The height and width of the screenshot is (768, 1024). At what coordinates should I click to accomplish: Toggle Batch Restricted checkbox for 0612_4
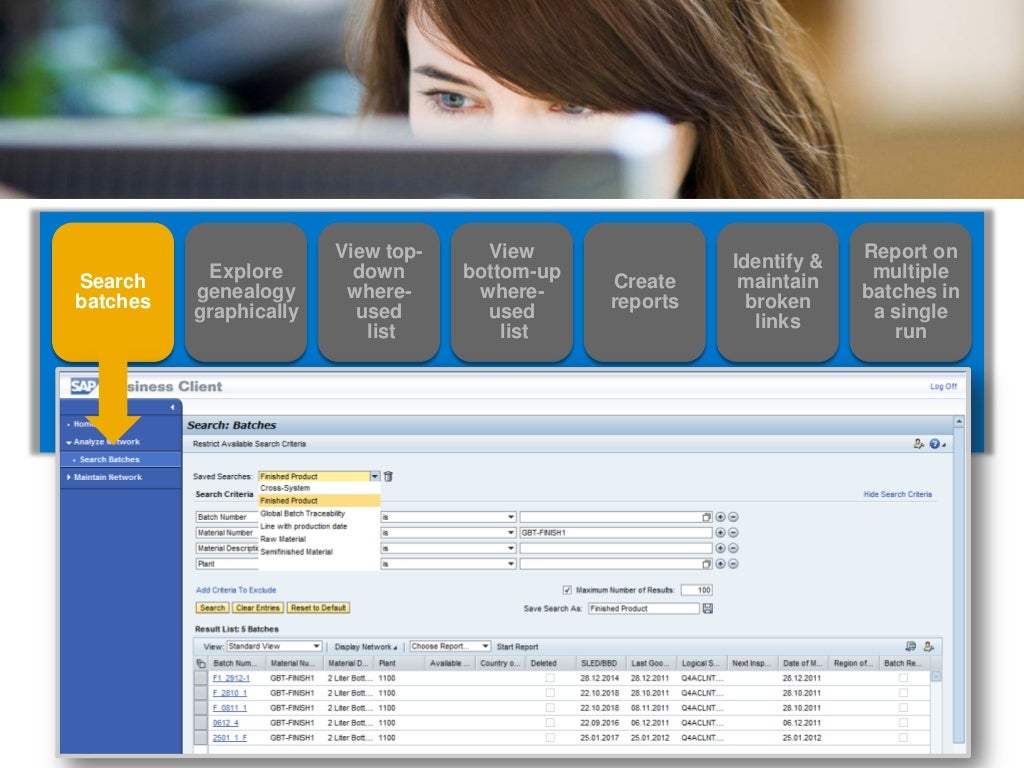click(903, 723)
